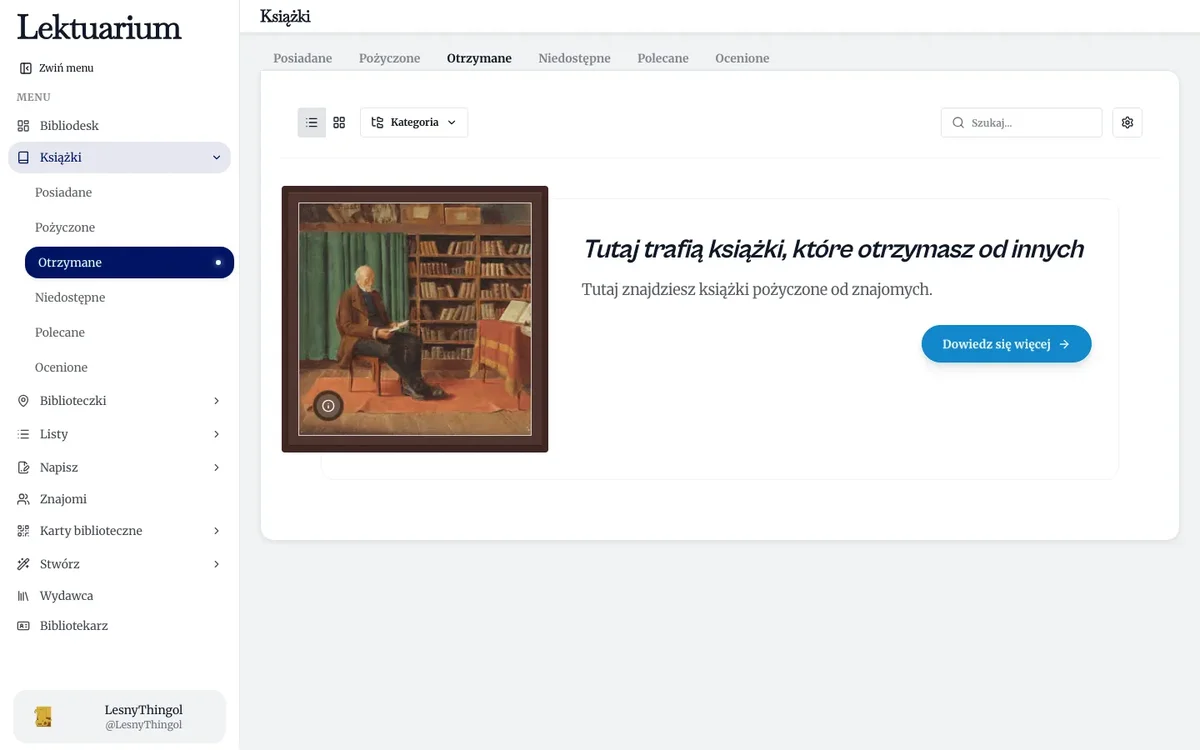Click the arrow in Dowiedz się więcej
This screenshot has width=1200, height=750.
coord(1064,344)
